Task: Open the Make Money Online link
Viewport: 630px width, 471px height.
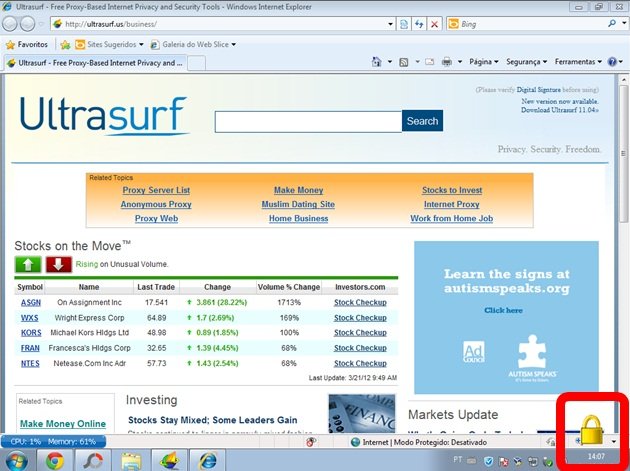Action: (x=63, y=424)
